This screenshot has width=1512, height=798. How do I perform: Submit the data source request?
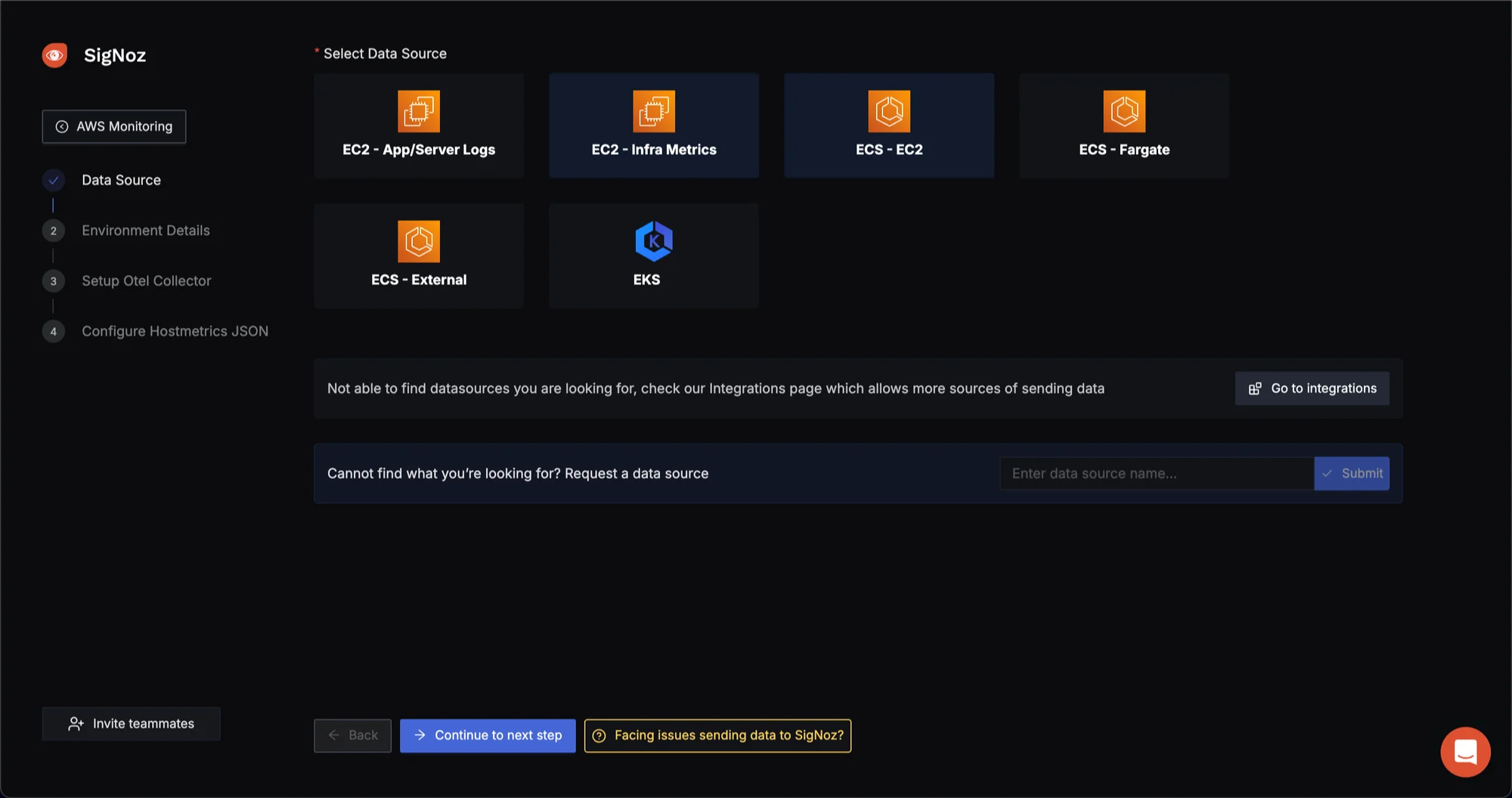coord(1352,474)
